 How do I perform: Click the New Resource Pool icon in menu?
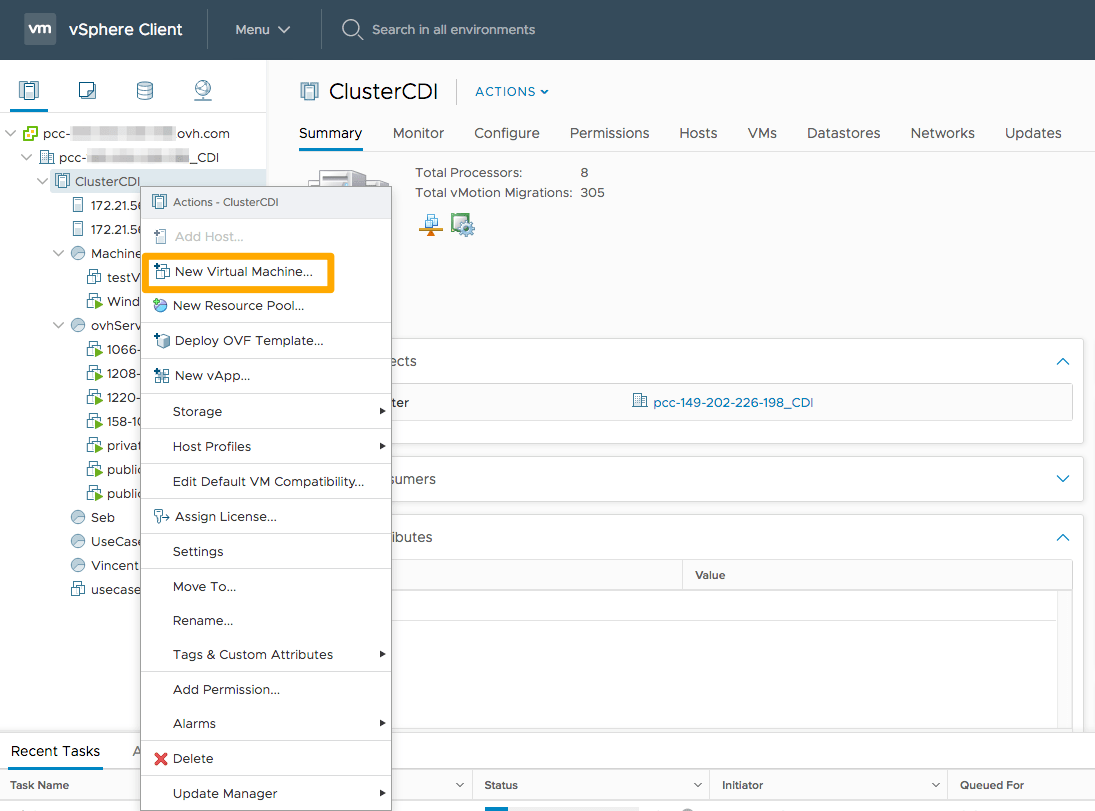click(161, 305)
